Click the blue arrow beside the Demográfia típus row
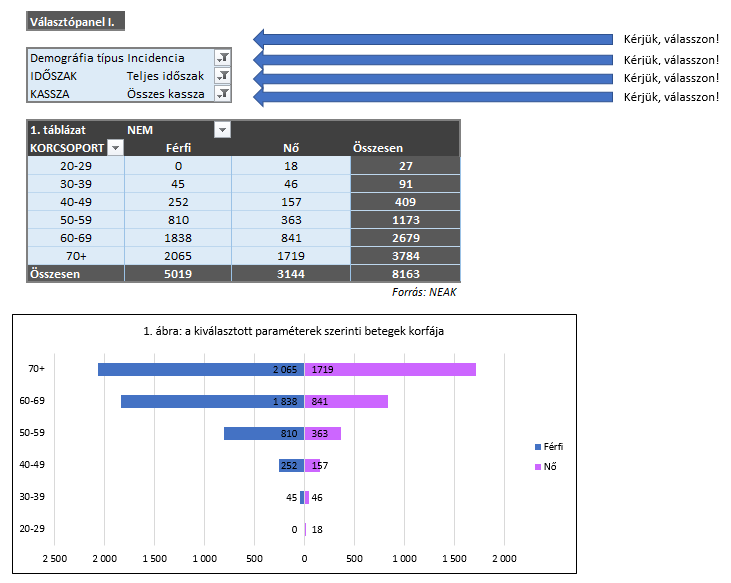The height and width of the screenshot is (583, 731). [432, 59]
